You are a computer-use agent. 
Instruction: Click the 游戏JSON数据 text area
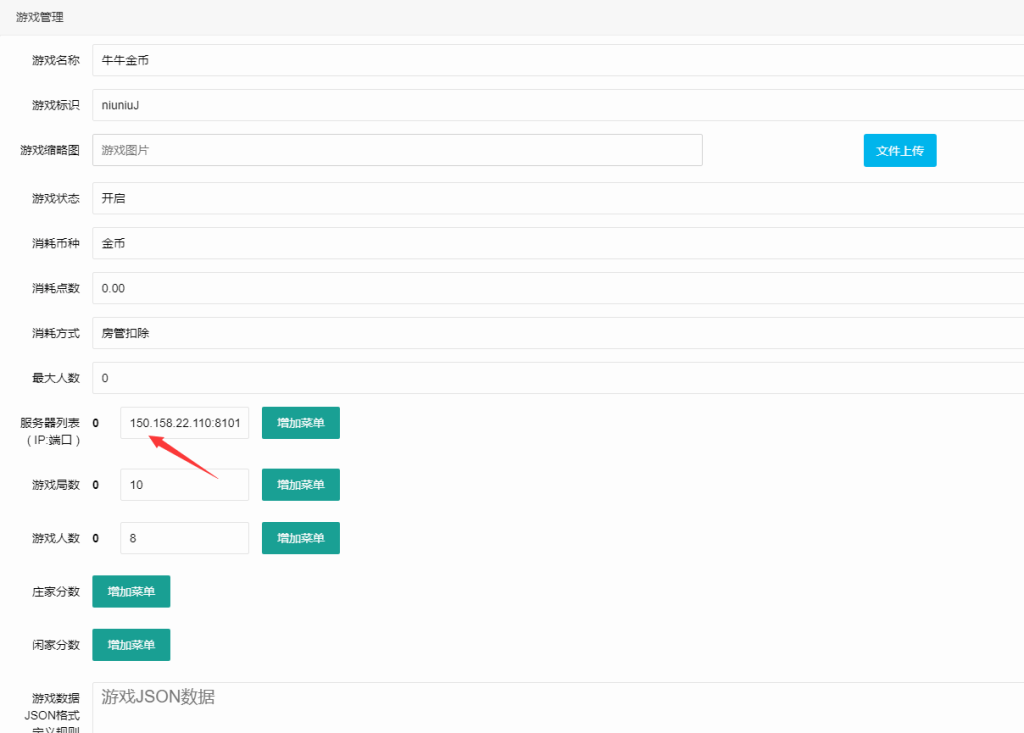[556, 708]
